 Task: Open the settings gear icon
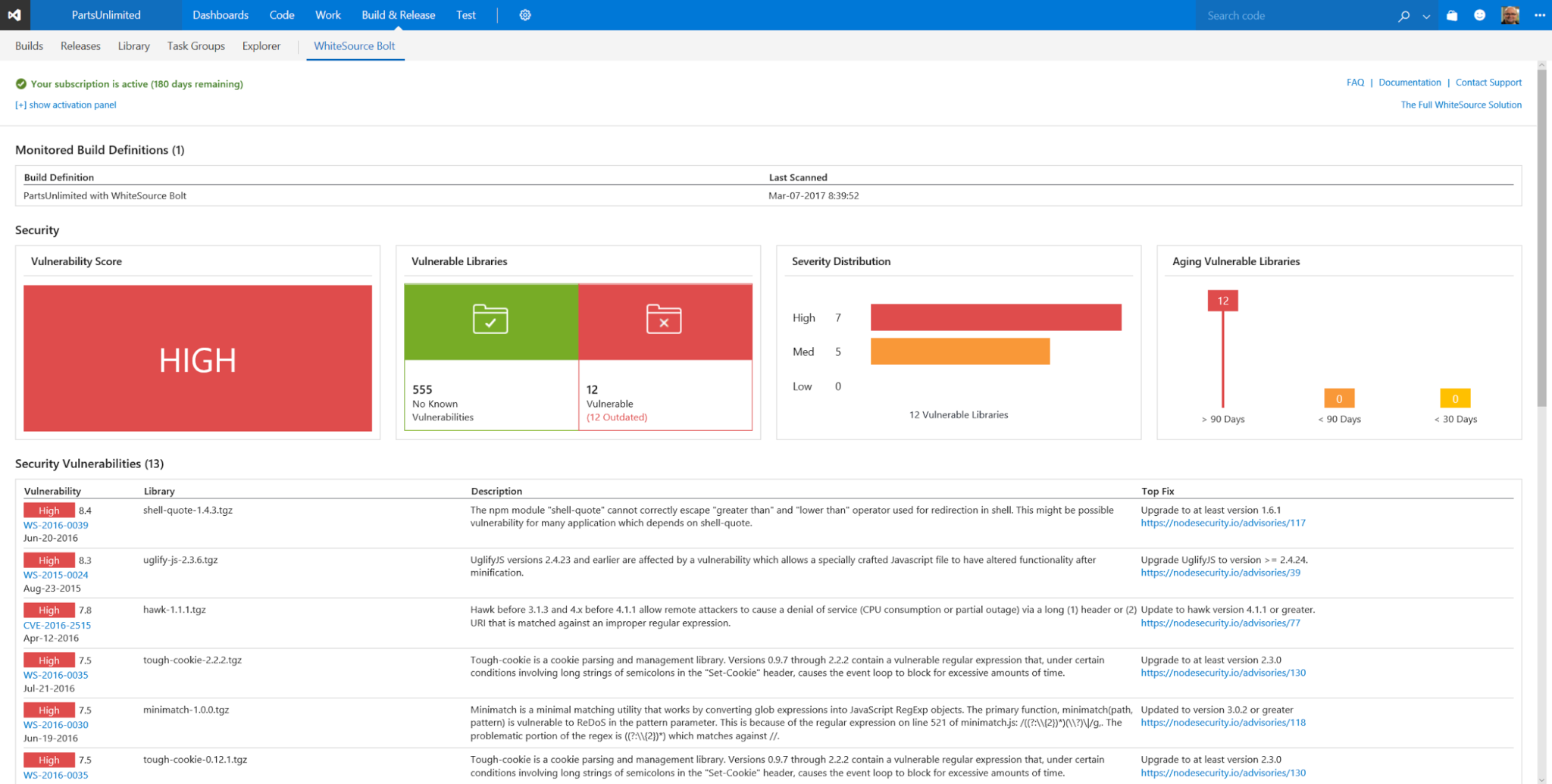[525, 15]
